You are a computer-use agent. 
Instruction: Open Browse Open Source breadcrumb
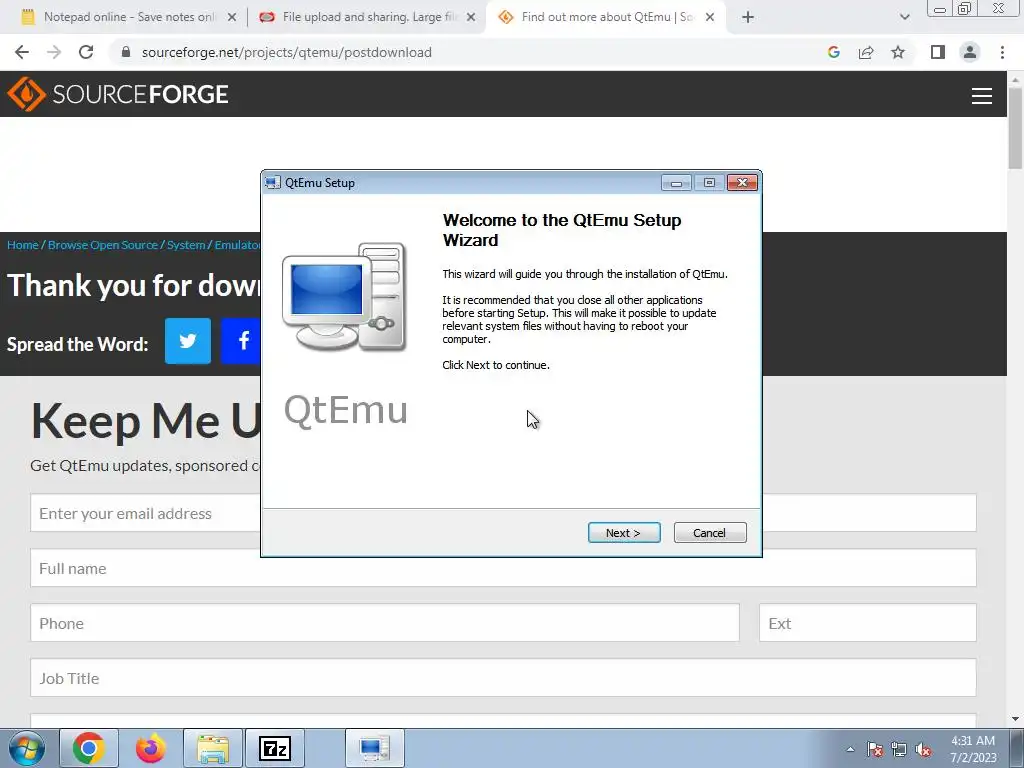[103, 245]
